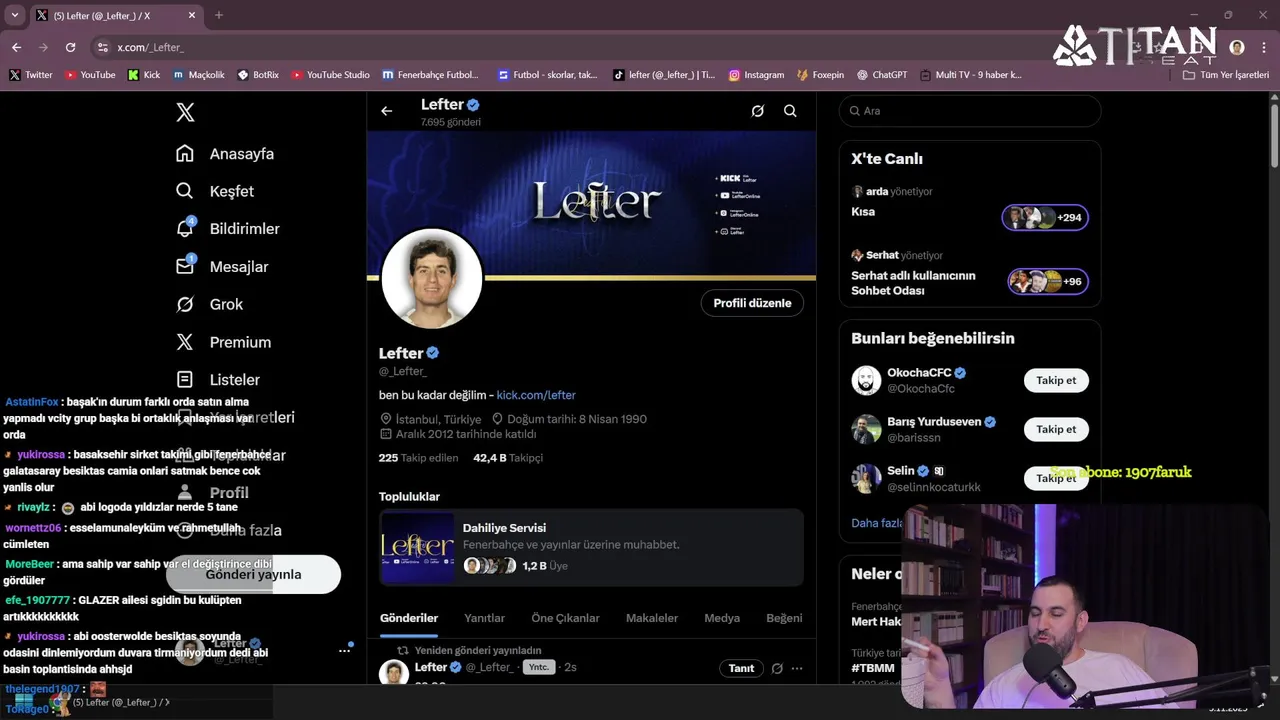
Task: Switch to Gönderiler tab
Action: [409, 618]
